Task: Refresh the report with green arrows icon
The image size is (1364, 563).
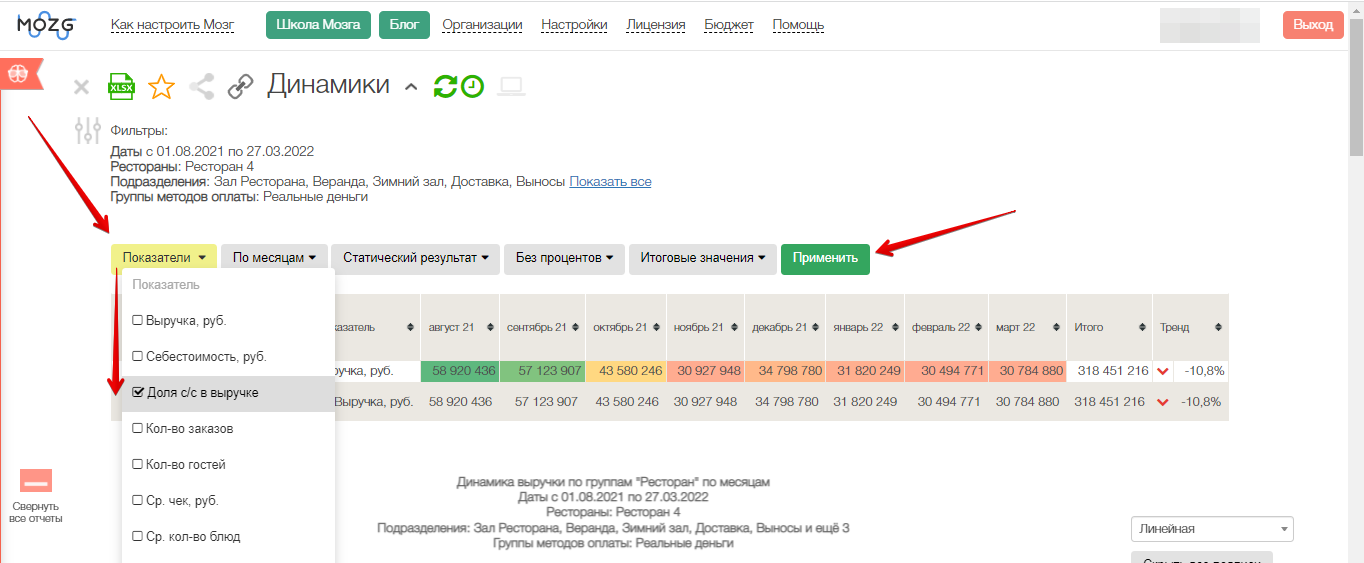Action: click(x=445, y=87)
